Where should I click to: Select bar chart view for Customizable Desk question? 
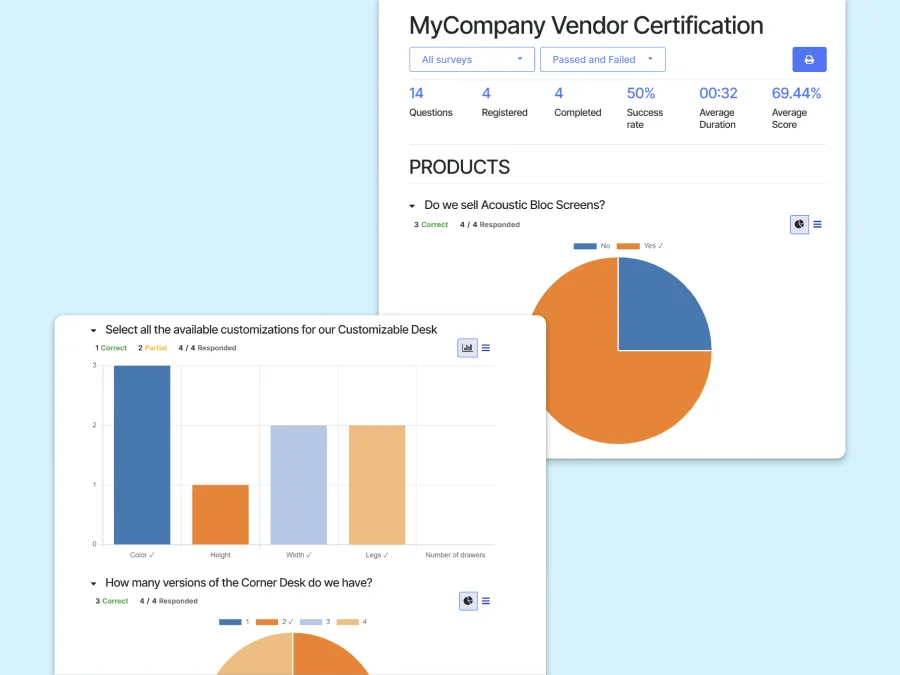pos(467,347)
